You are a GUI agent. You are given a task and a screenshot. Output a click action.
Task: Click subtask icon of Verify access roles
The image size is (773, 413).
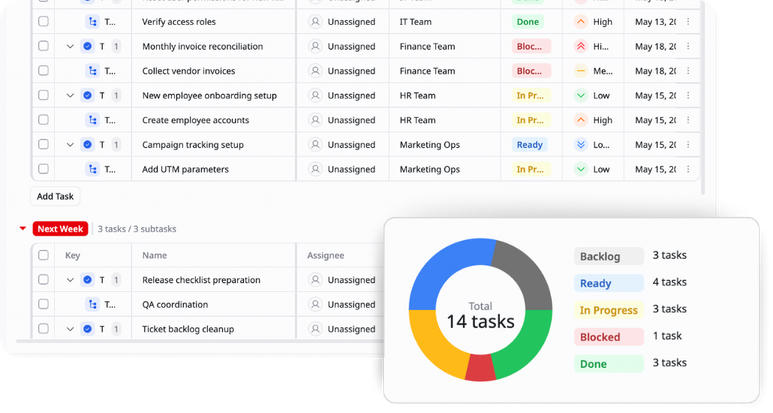click(92, 22)
